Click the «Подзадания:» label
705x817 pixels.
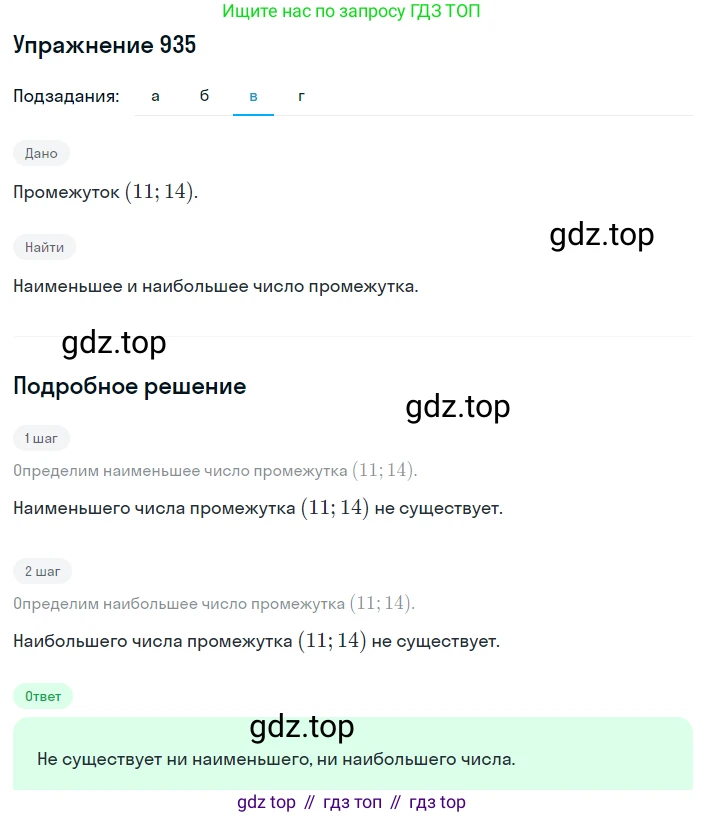(x=66, y=96)
